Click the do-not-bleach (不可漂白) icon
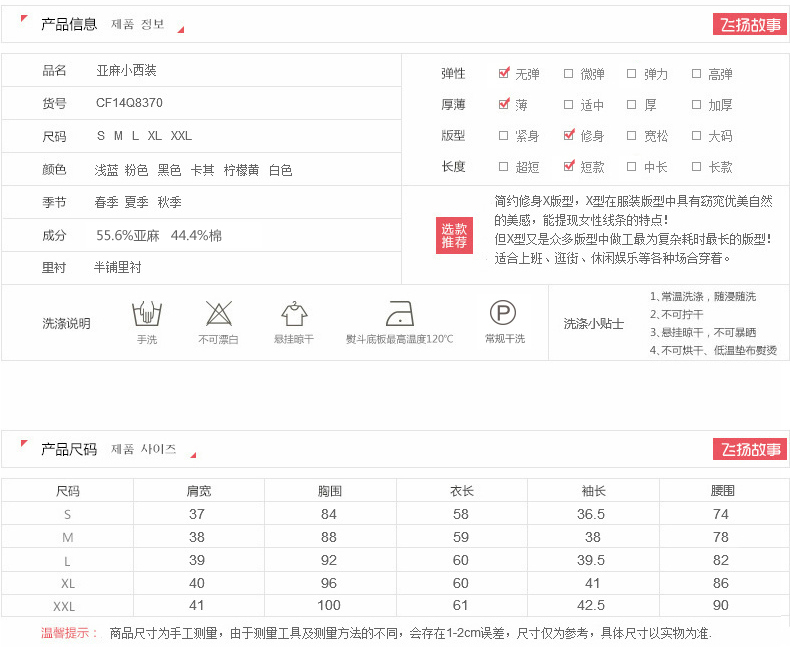This screenshot has width=790, height=647. (219, 314)
